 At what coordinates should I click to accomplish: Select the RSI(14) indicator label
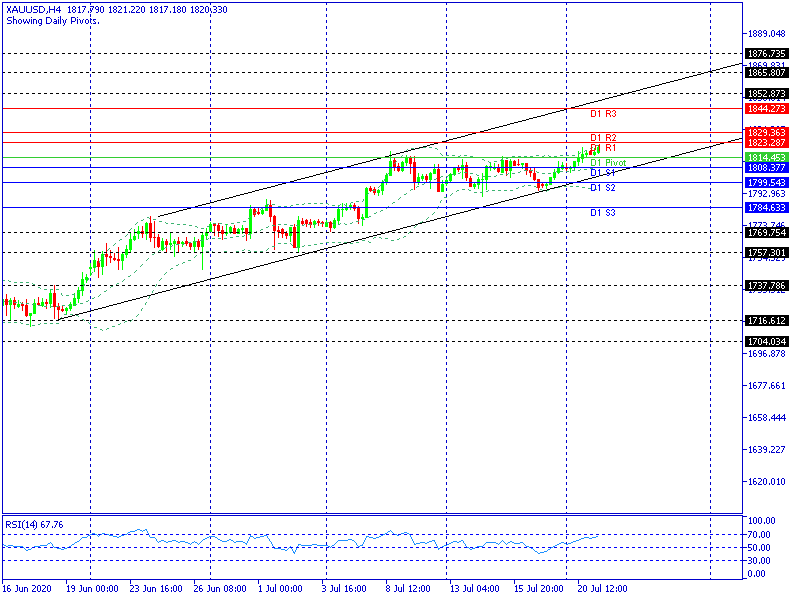coord(32,524)
